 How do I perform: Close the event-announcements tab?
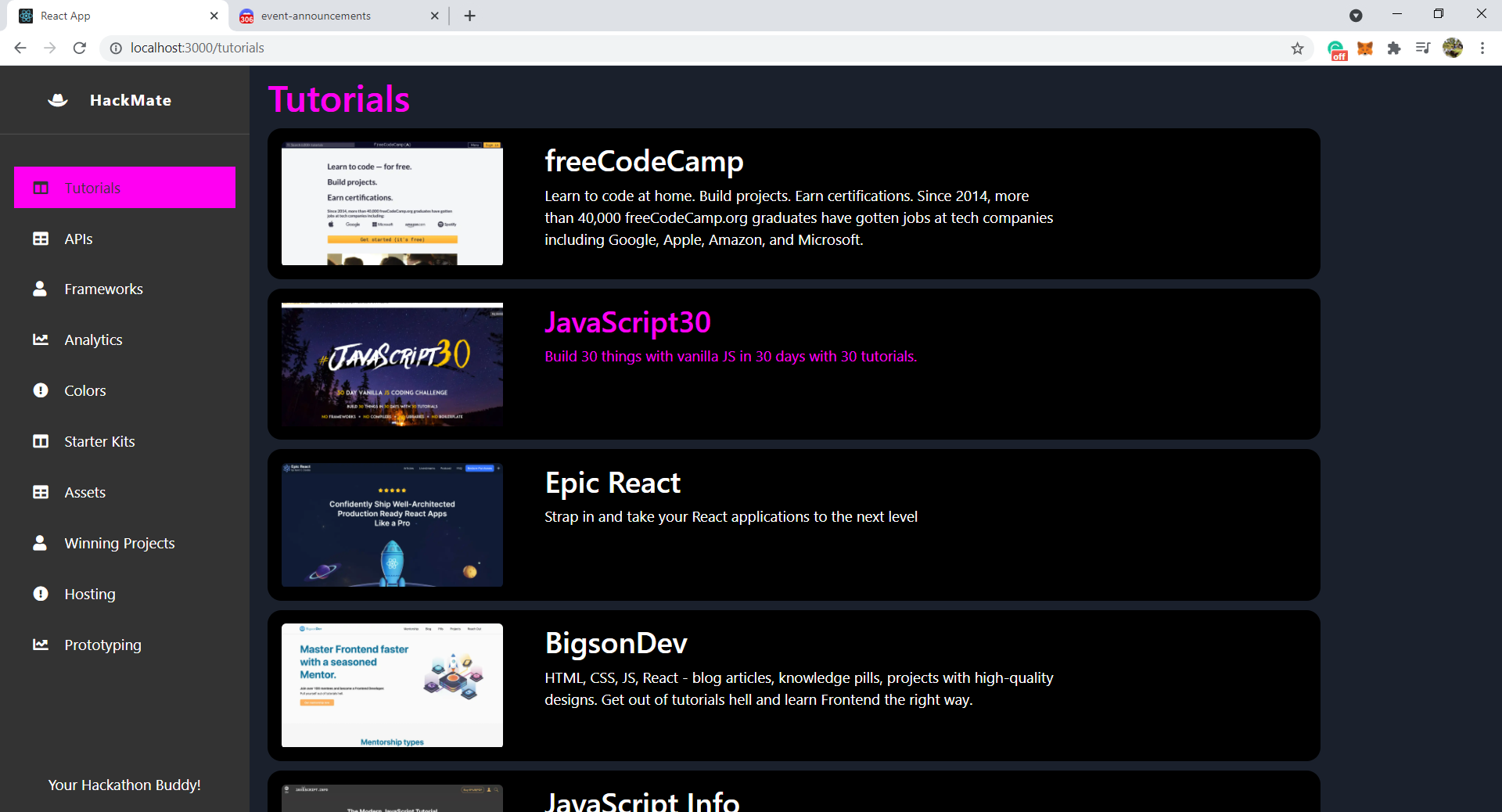435,16
